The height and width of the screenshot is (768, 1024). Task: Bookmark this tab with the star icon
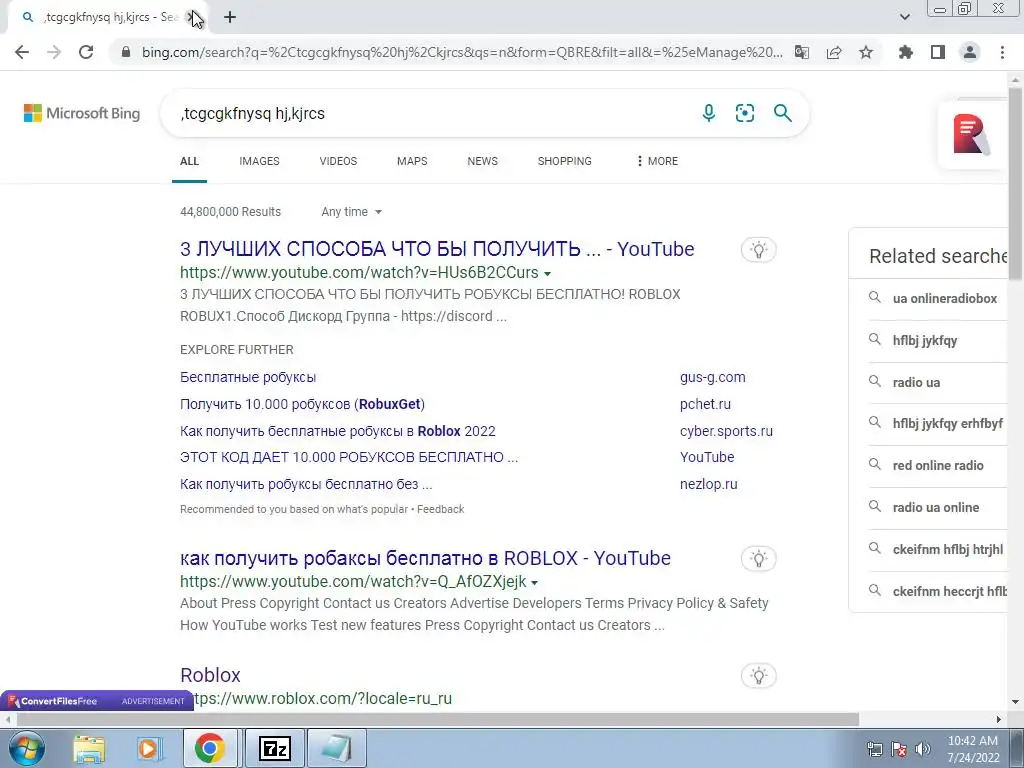tap(866, 52)
